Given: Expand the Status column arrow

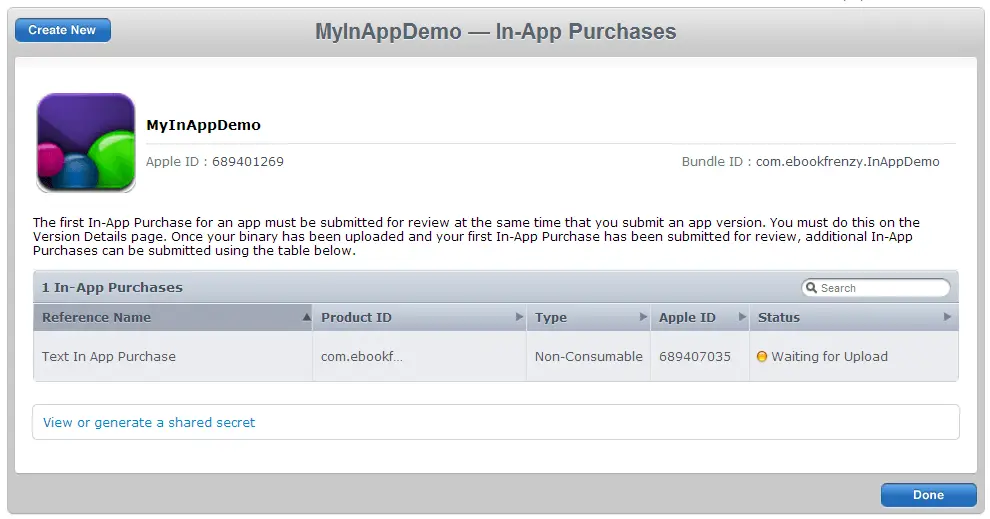Looking at the screenshot, I should (x=947, y=317).
